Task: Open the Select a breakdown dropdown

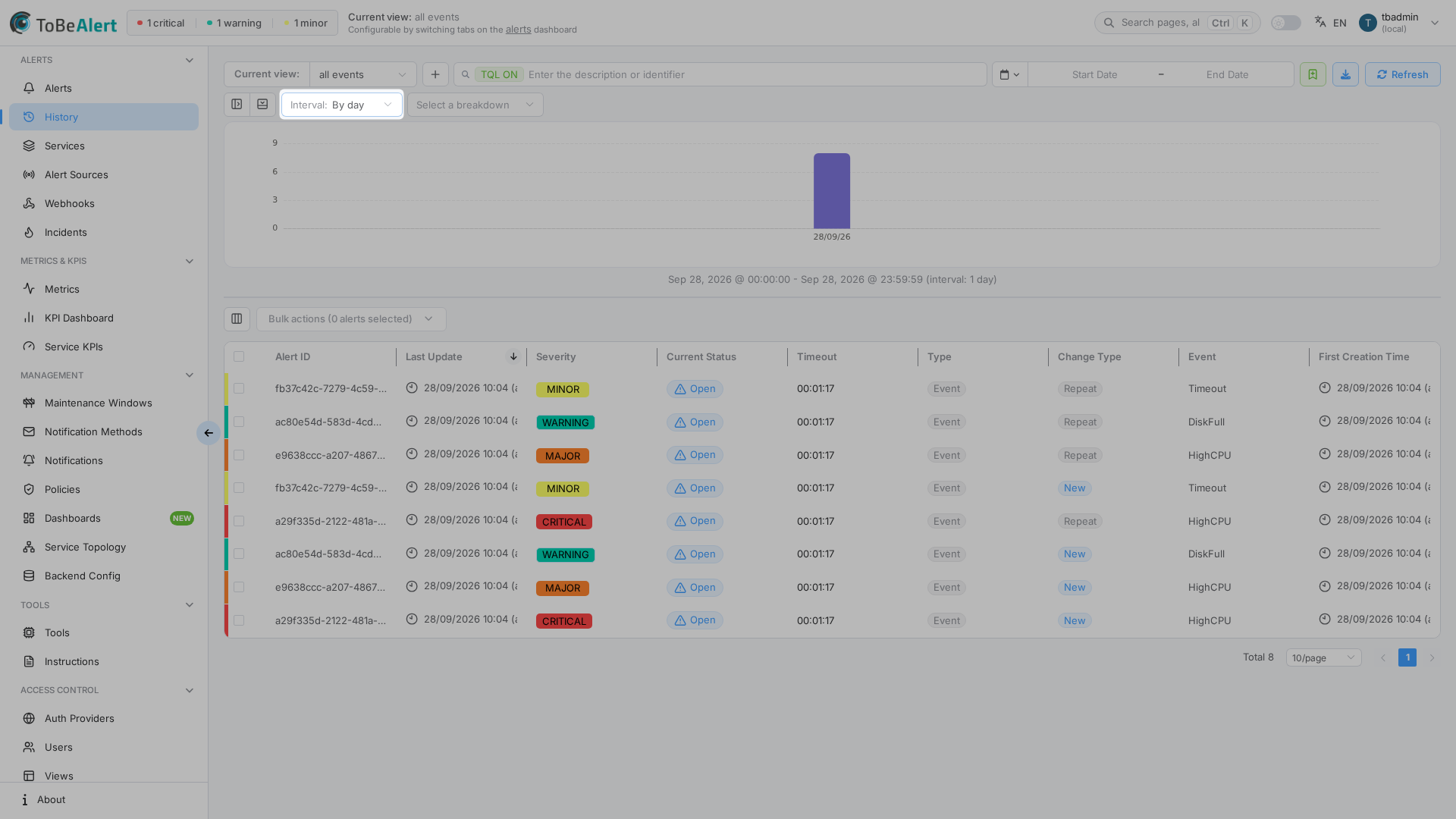Action: [475, 105]
